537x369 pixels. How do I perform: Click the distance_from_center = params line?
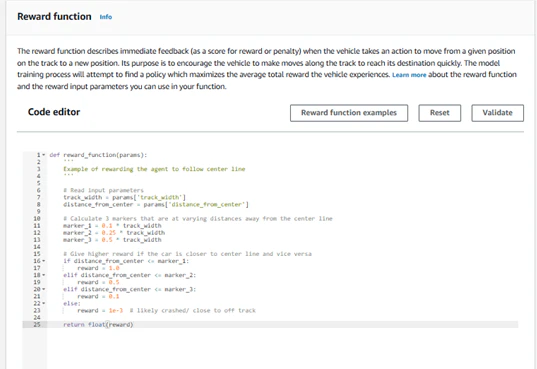[156, 205]
